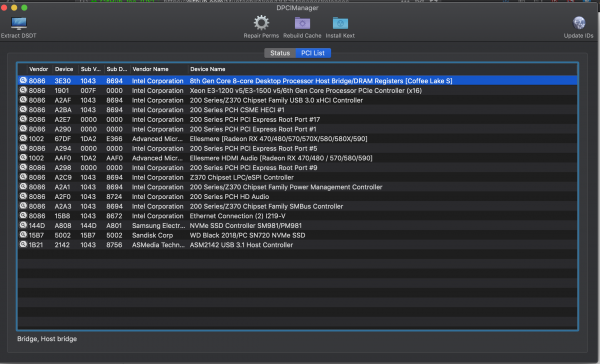Click sub device value 8756

pos(114,245)
